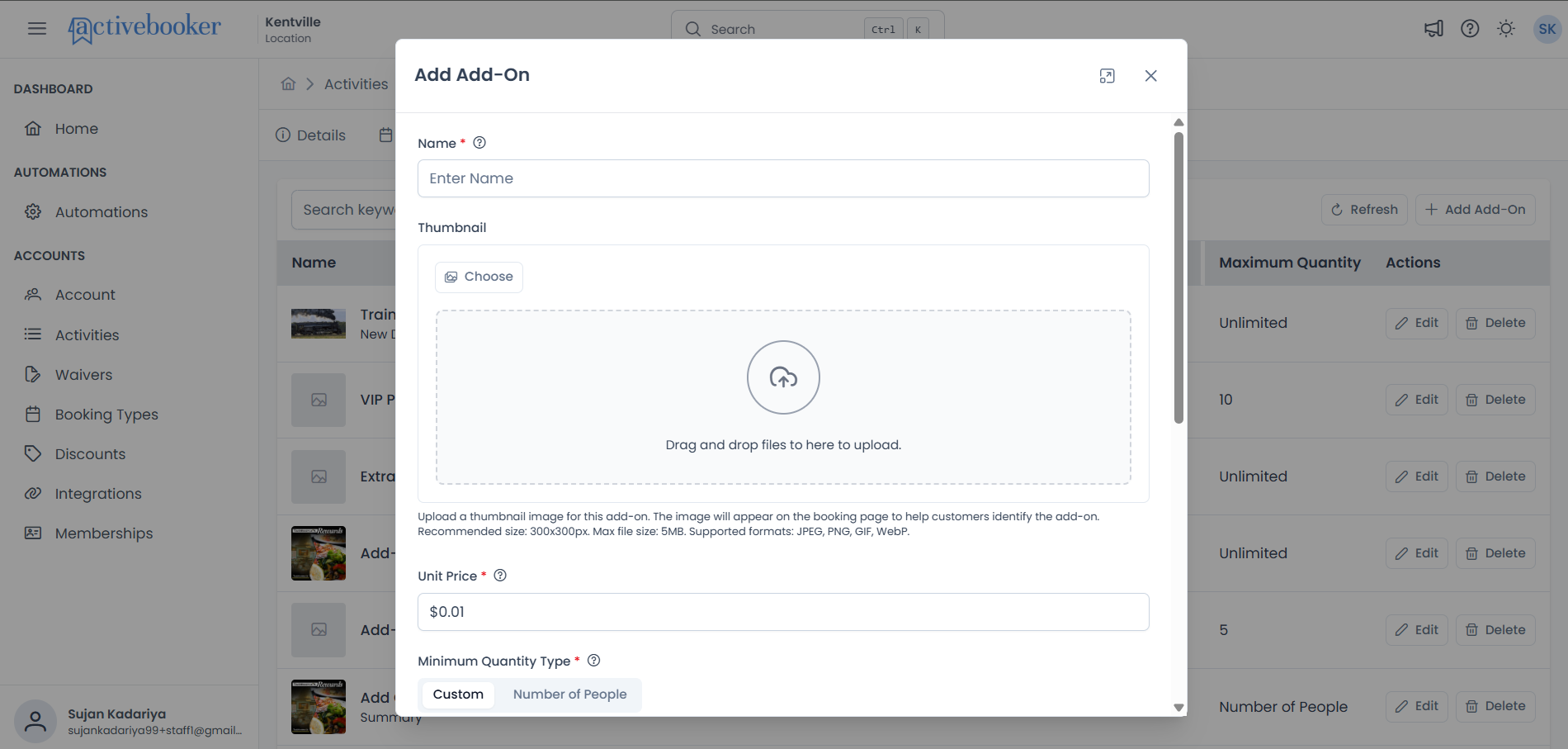Click the Search keyword field in table
This screenshot has width=1568, height=749.
tap(344, 210)
